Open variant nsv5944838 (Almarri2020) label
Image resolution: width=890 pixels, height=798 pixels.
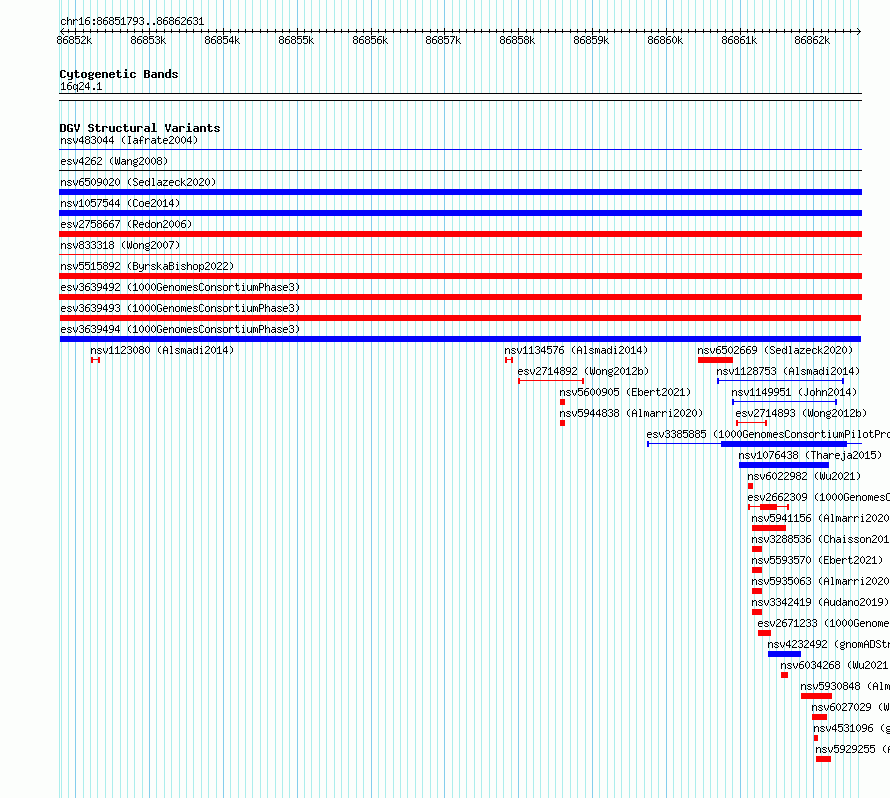pyautogui.click(x=631, y=413)
